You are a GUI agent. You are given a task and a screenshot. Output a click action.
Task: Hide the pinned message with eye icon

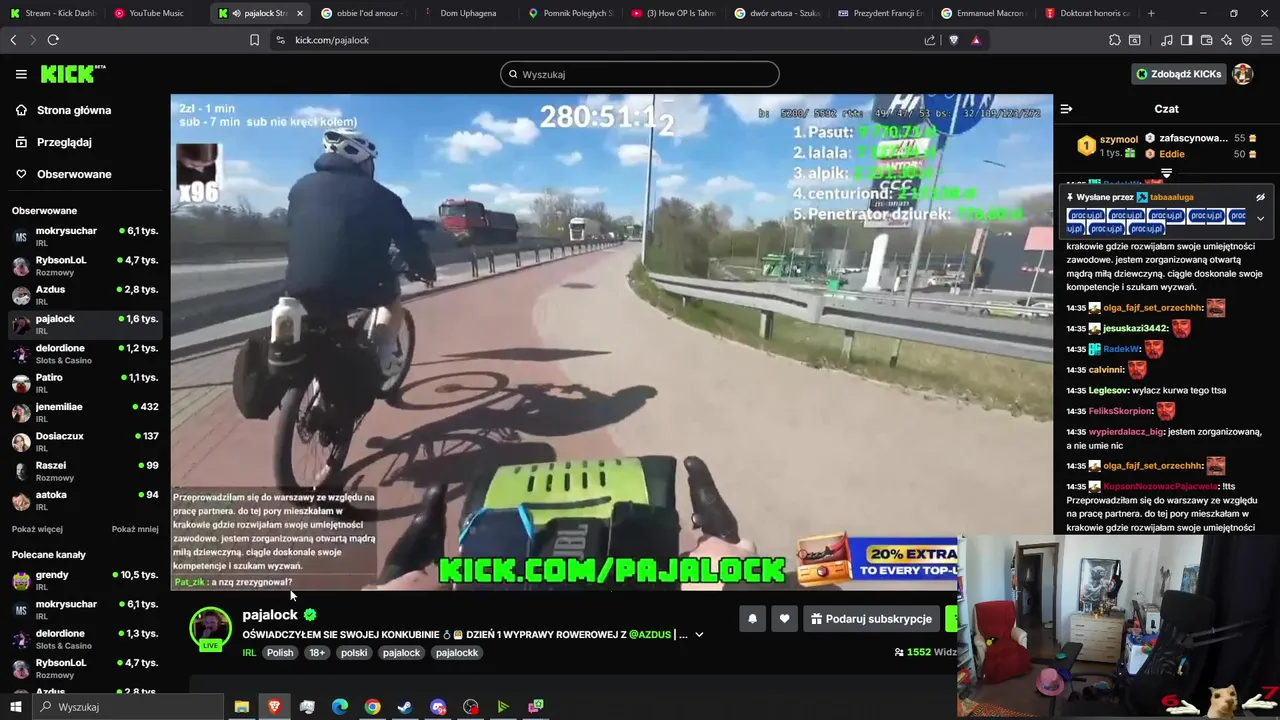(1260, 197)
